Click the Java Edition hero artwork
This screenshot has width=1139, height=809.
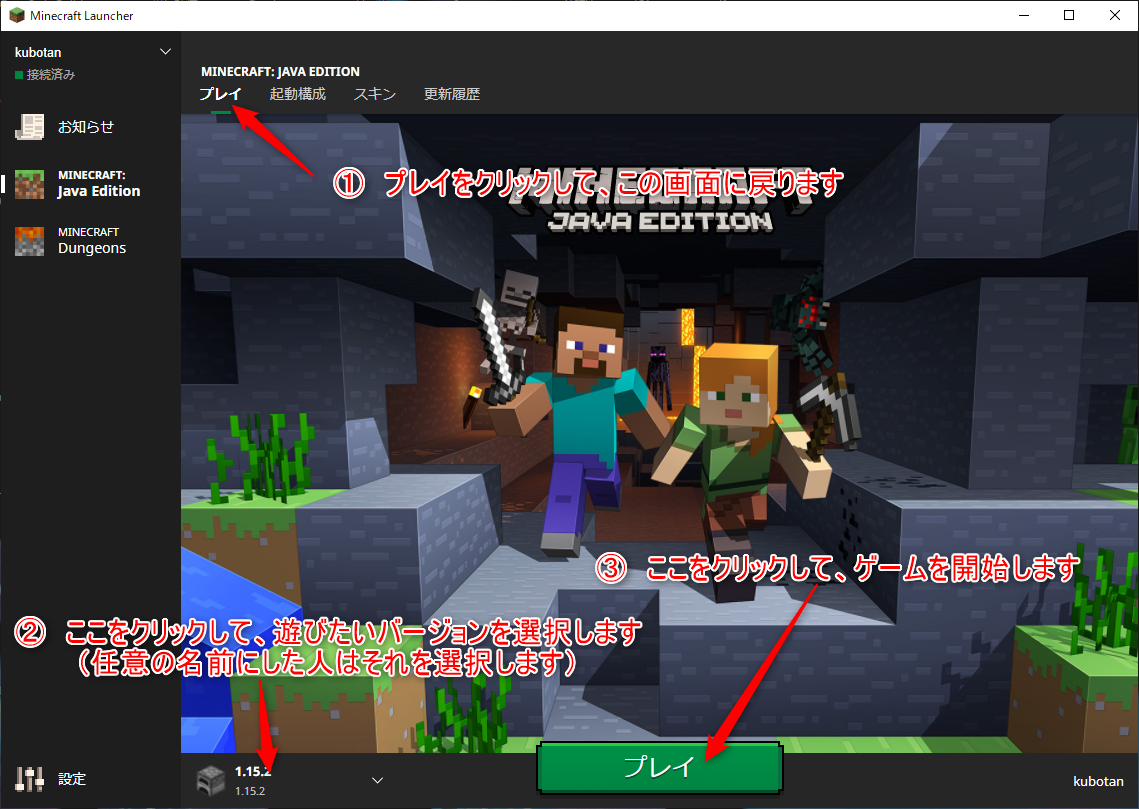pyautogui.click(x=660, y=400)
